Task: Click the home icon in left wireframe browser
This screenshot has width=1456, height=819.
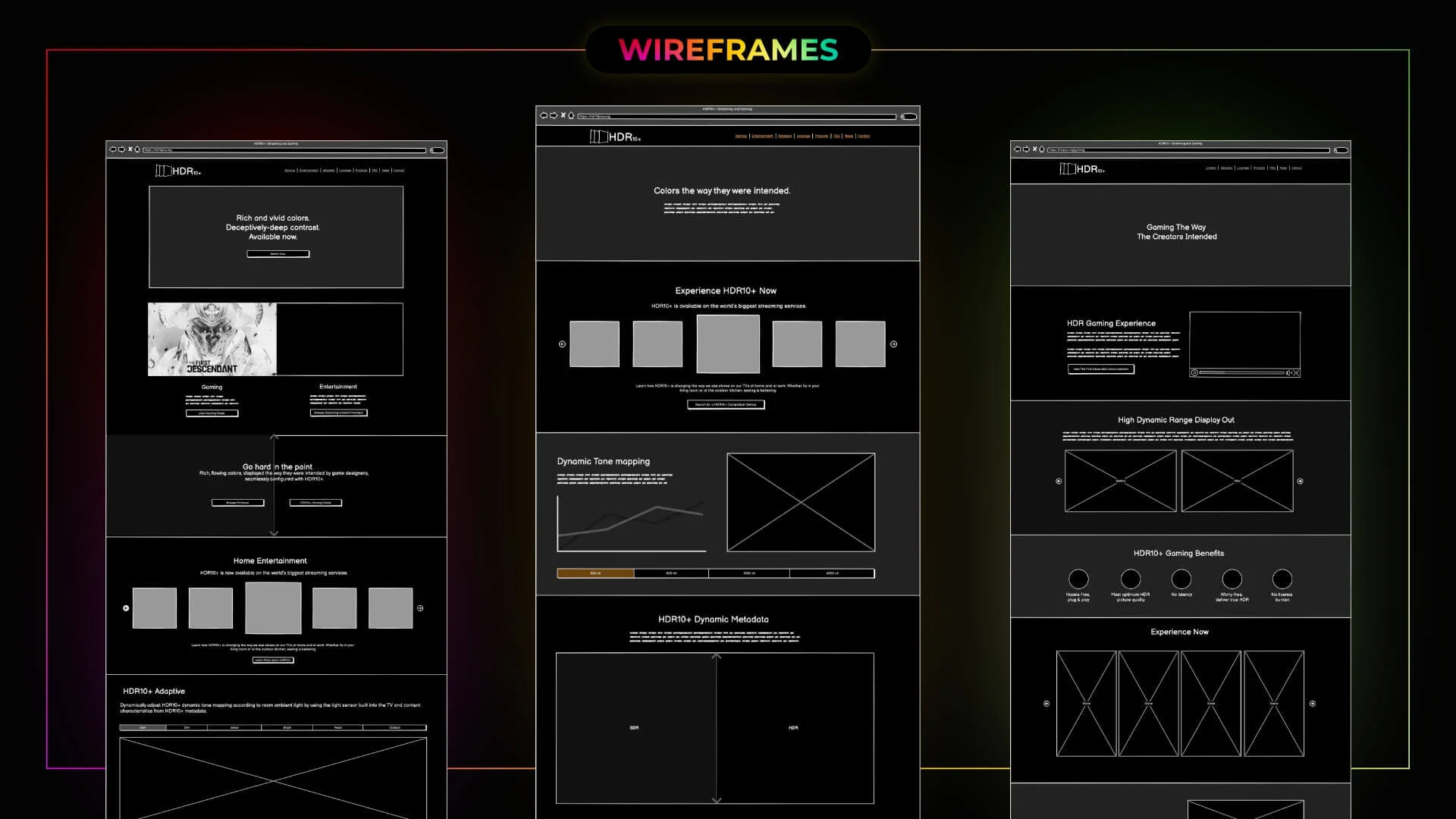Action: coord(137,149)
